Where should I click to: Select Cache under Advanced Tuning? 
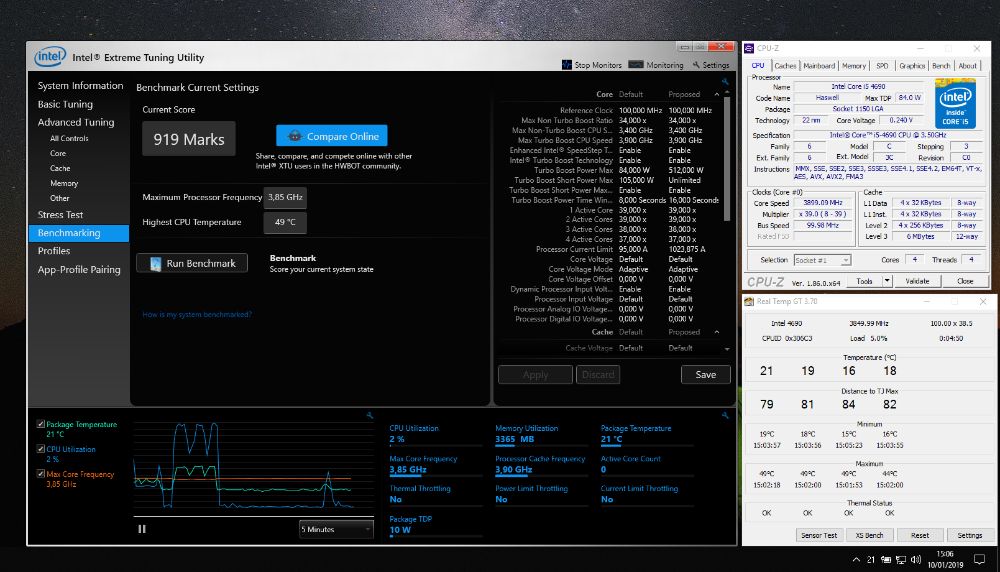(x=60, y=168)
